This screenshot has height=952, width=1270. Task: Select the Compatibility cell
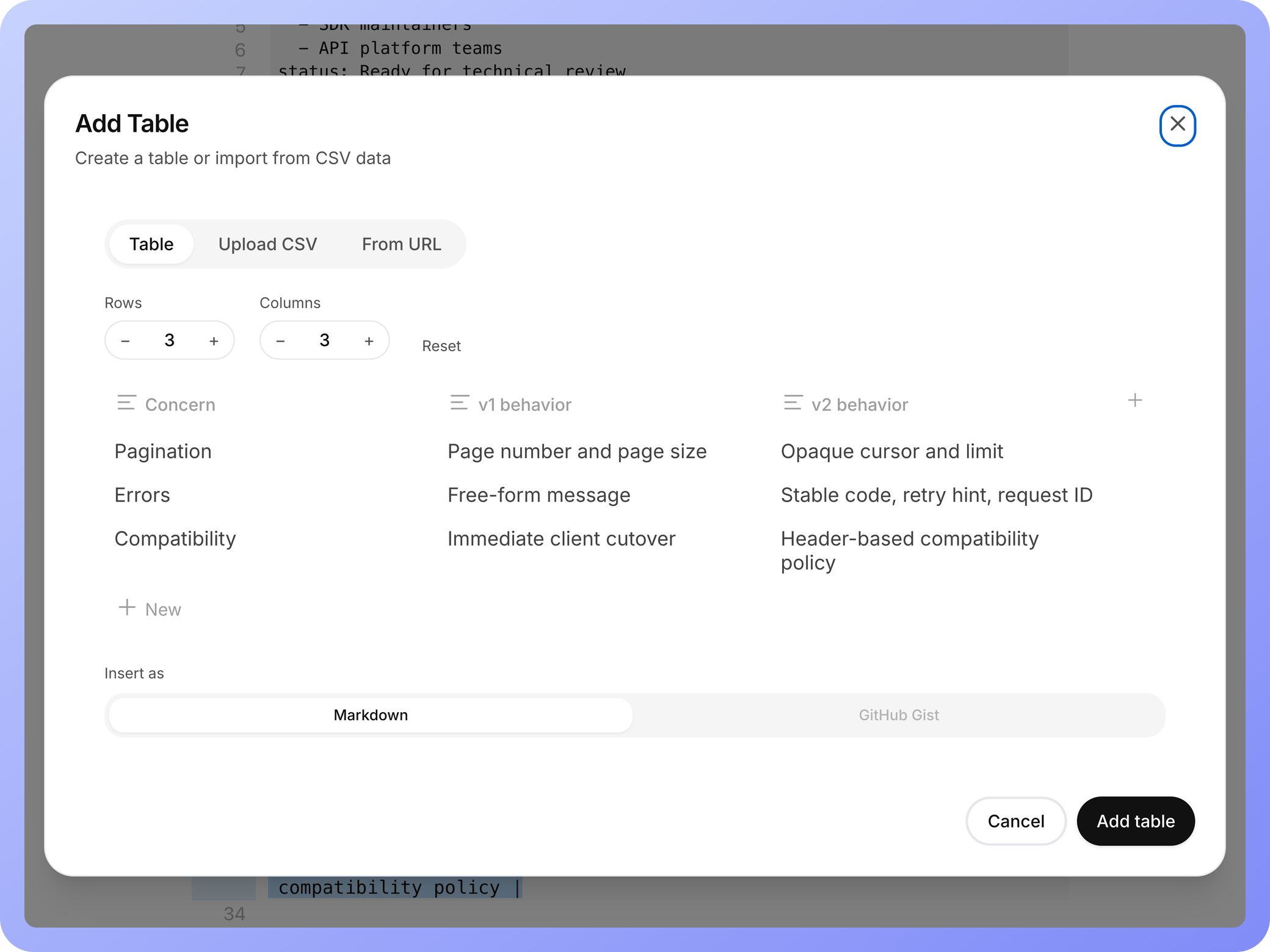pos(175,539)
